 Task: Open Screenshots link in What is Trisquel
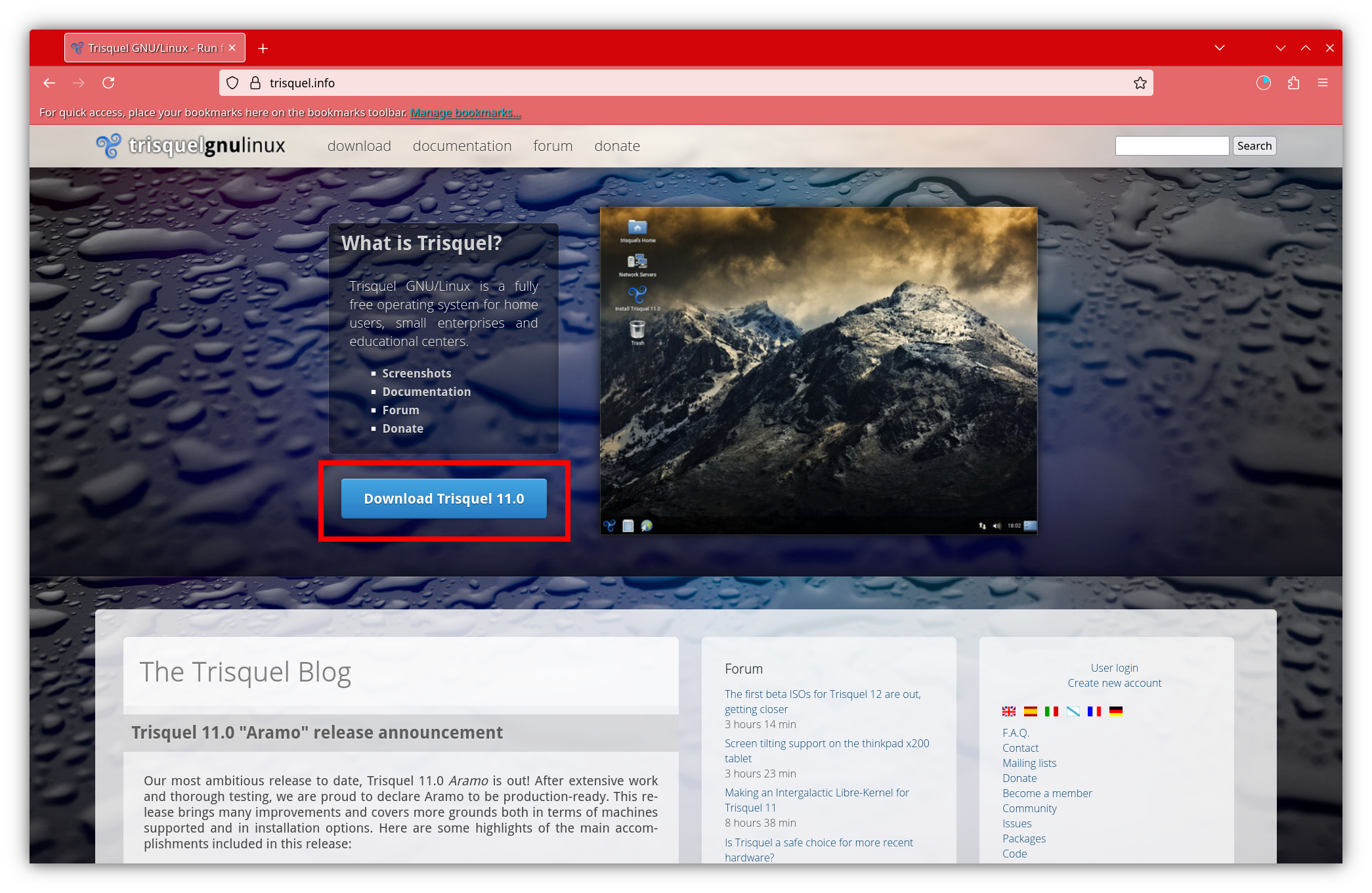pyautogui.click(x=417, y=373)
